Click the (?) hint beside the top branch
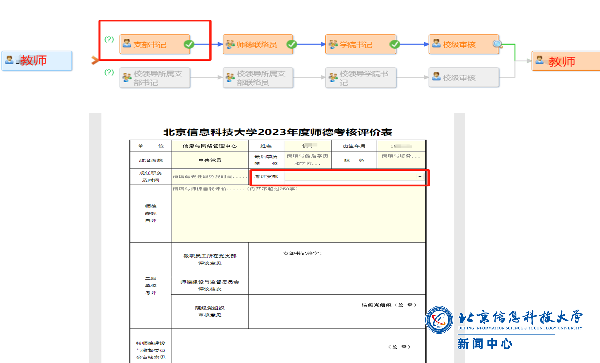The height and width of the screenshot is (363, 600). click(x=109, y=39)
